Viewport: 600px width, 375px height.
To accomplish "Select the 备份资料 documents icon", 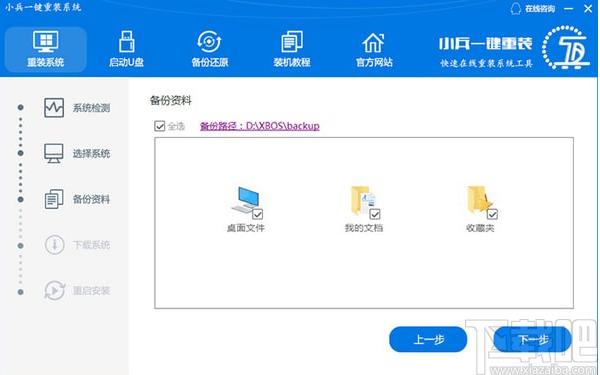I will 54,199.
